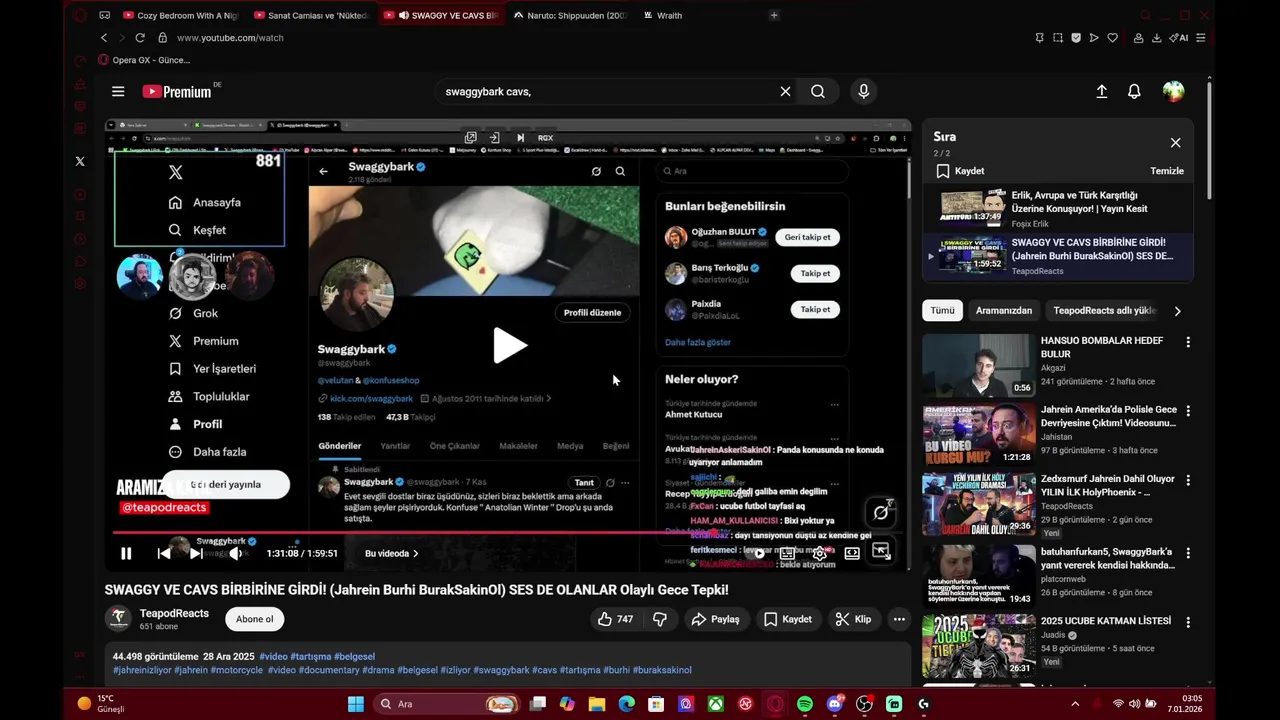Toggle theater mode in player
Screen dimensions: 1280x720
pyautogui.click(x=852, y=553)
